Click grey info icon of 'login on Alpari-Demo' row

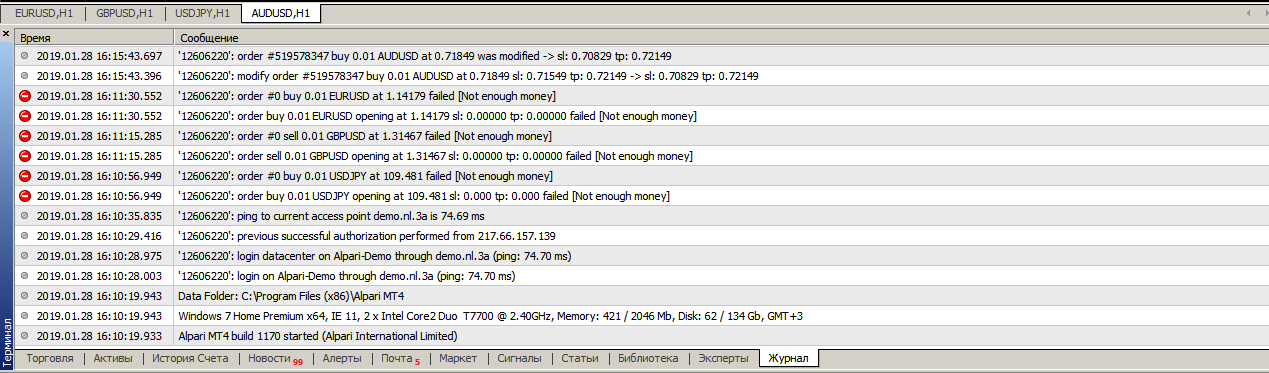(x=25, y=276)
